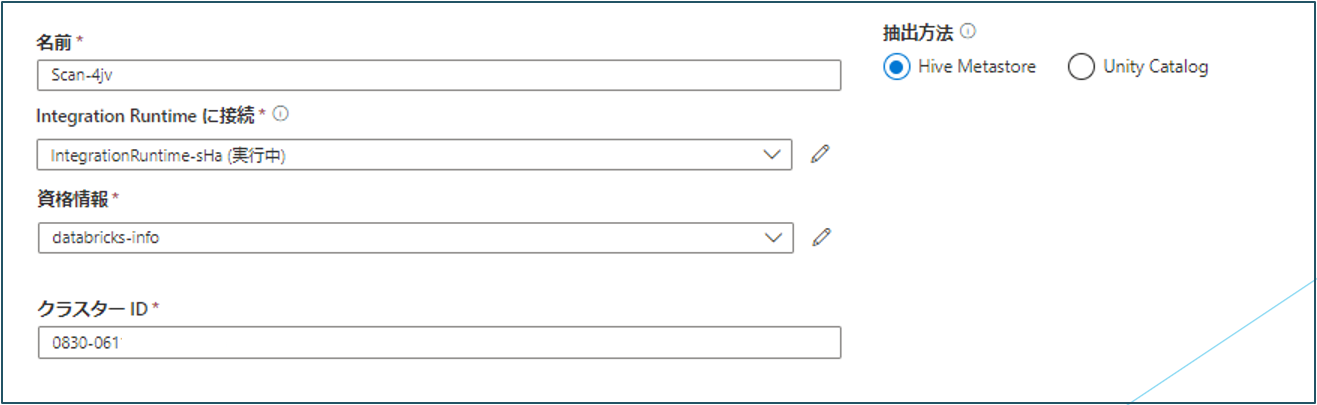1317x405 pixels.
Task: Click the Unity Catalog label text
Action: 1155,67
